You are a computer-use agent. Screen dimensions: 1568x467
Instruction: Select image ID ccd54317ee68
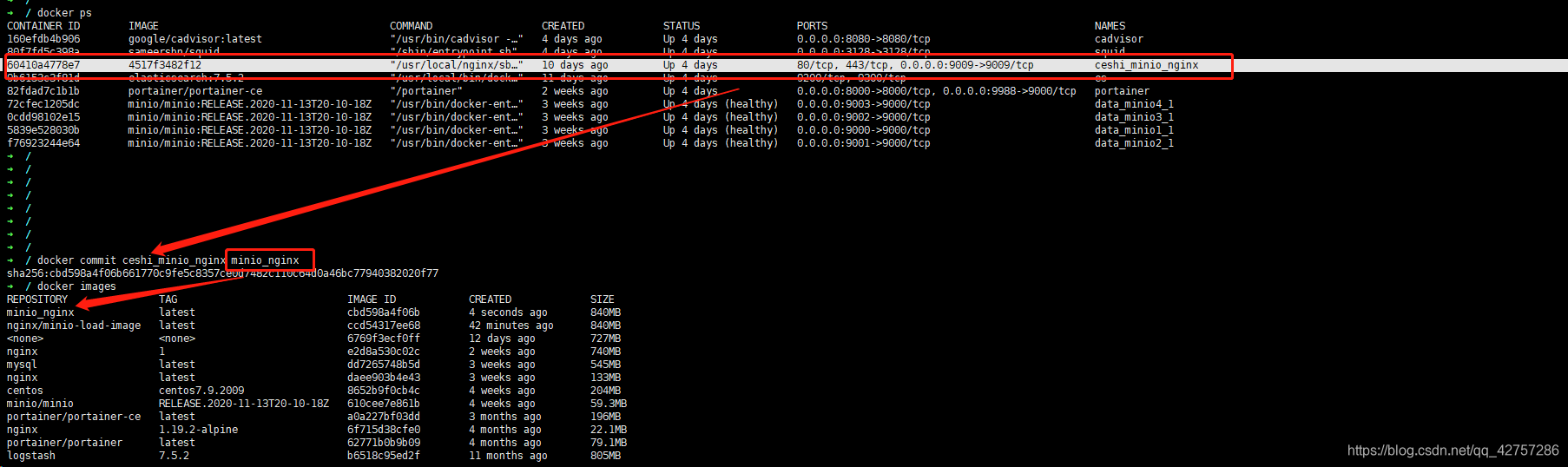[384, 326]
